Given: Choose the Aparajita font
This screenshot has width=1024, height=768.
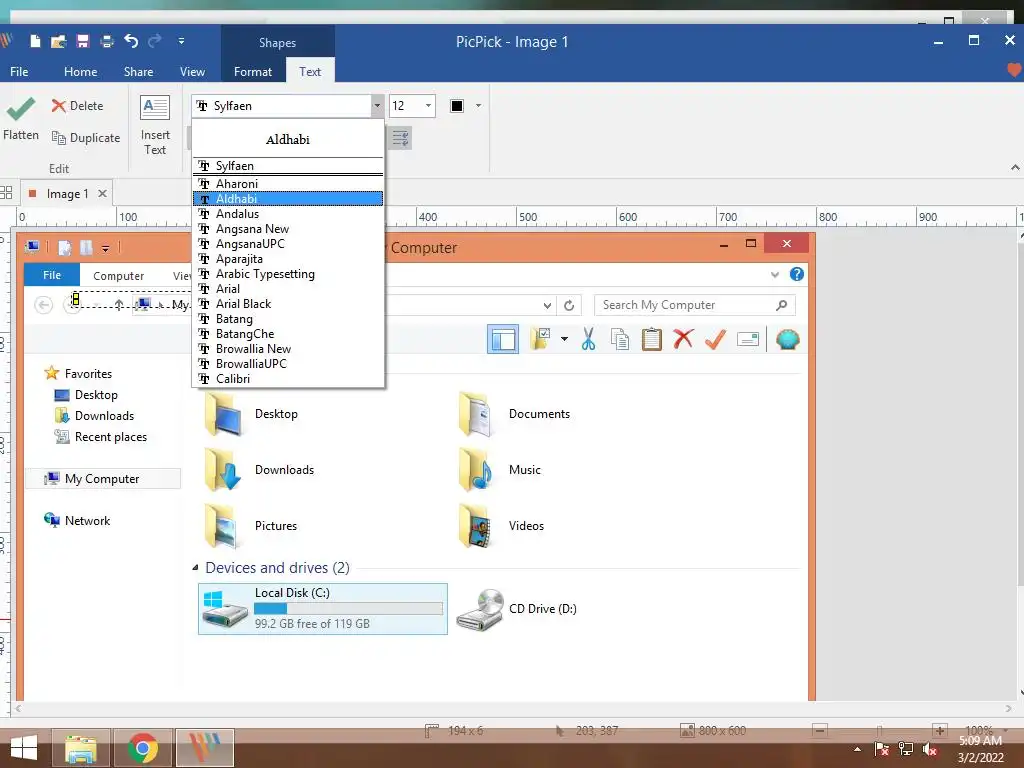Looking at the screenshot, I should pyautogui.click(x=288, y=259).
